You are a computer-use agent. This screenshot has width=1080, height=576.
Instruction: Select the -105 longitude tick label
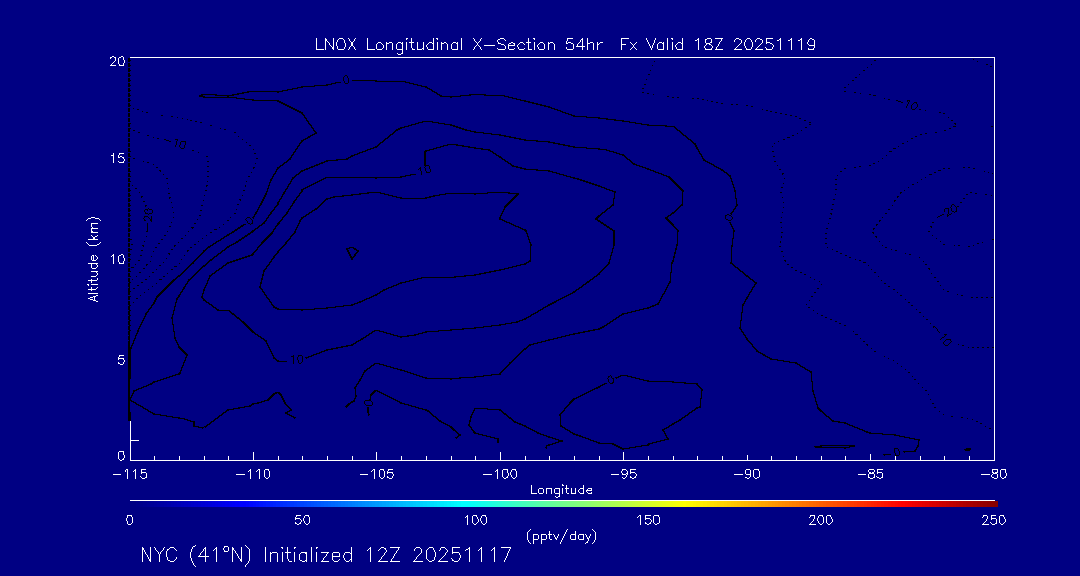[376, 473]
